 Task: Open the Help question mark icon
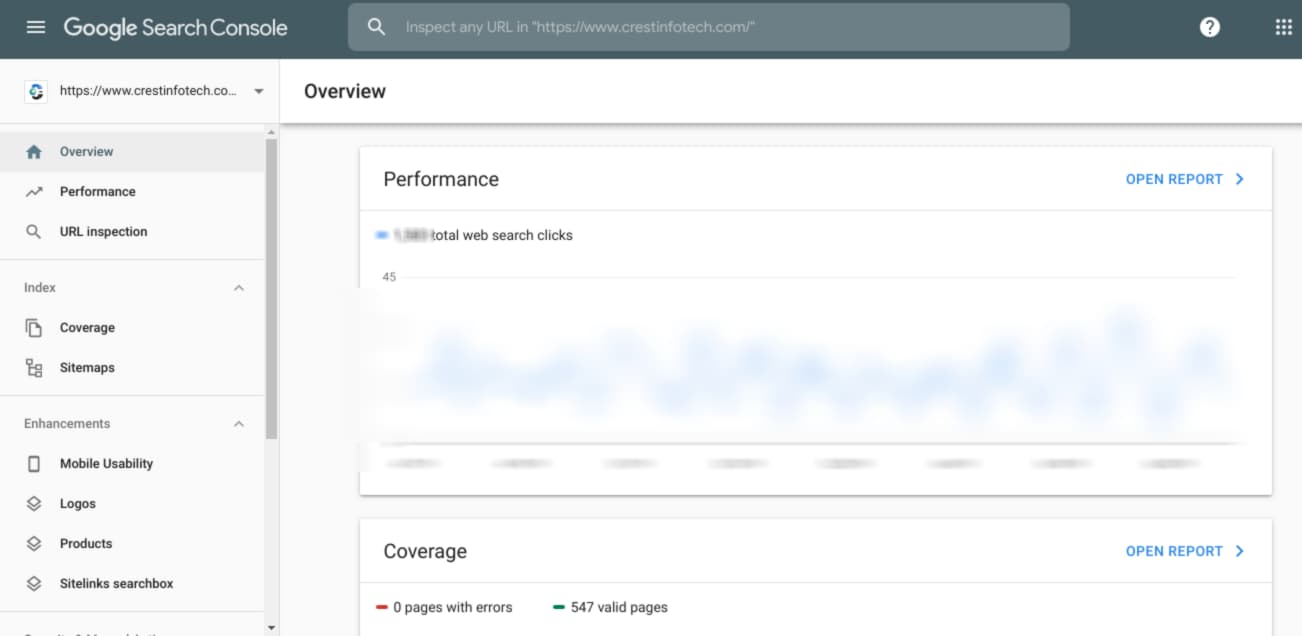pos(1210,27)
